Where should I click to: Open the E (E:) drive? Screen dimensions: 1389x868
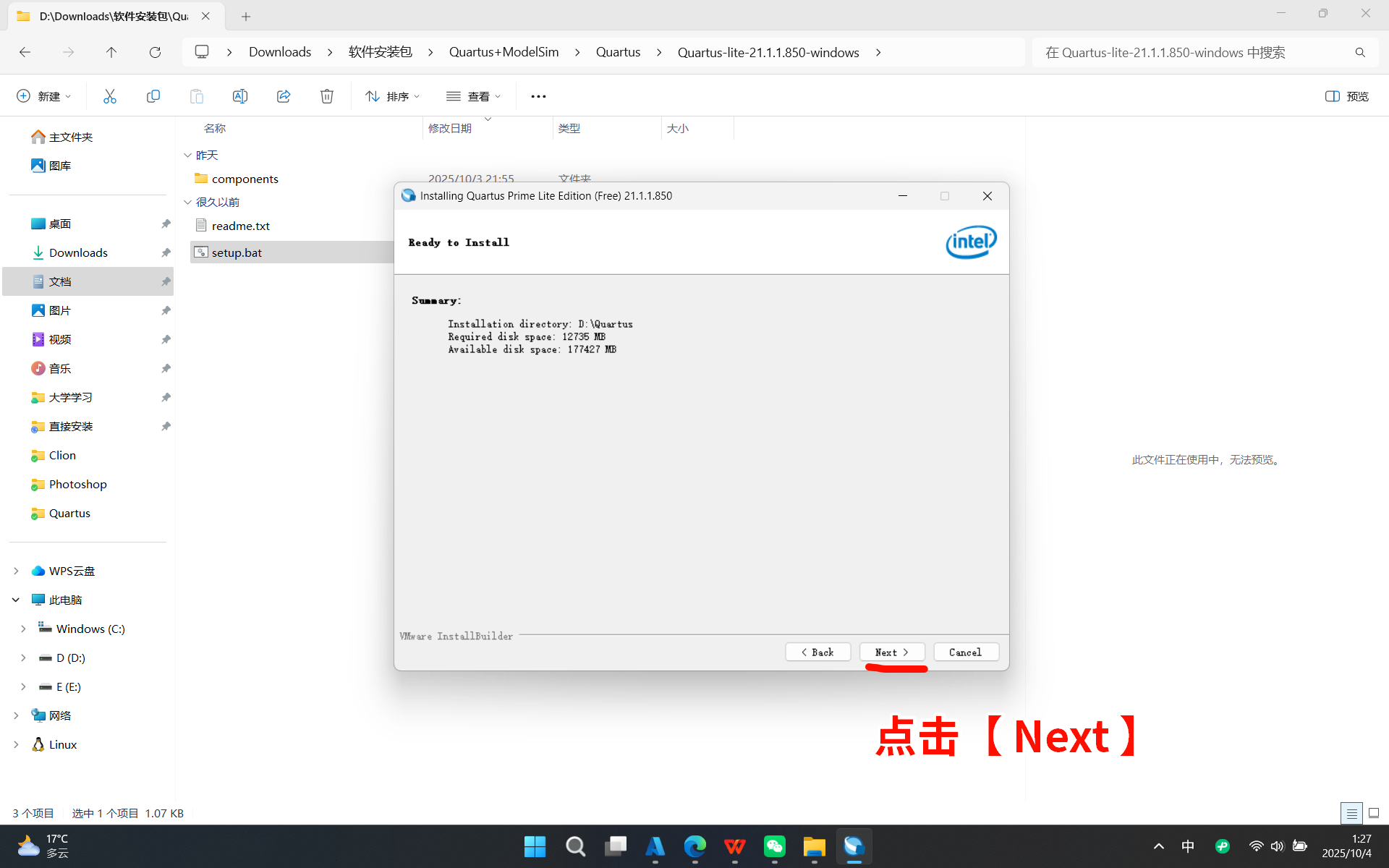[x=61, y=686]
